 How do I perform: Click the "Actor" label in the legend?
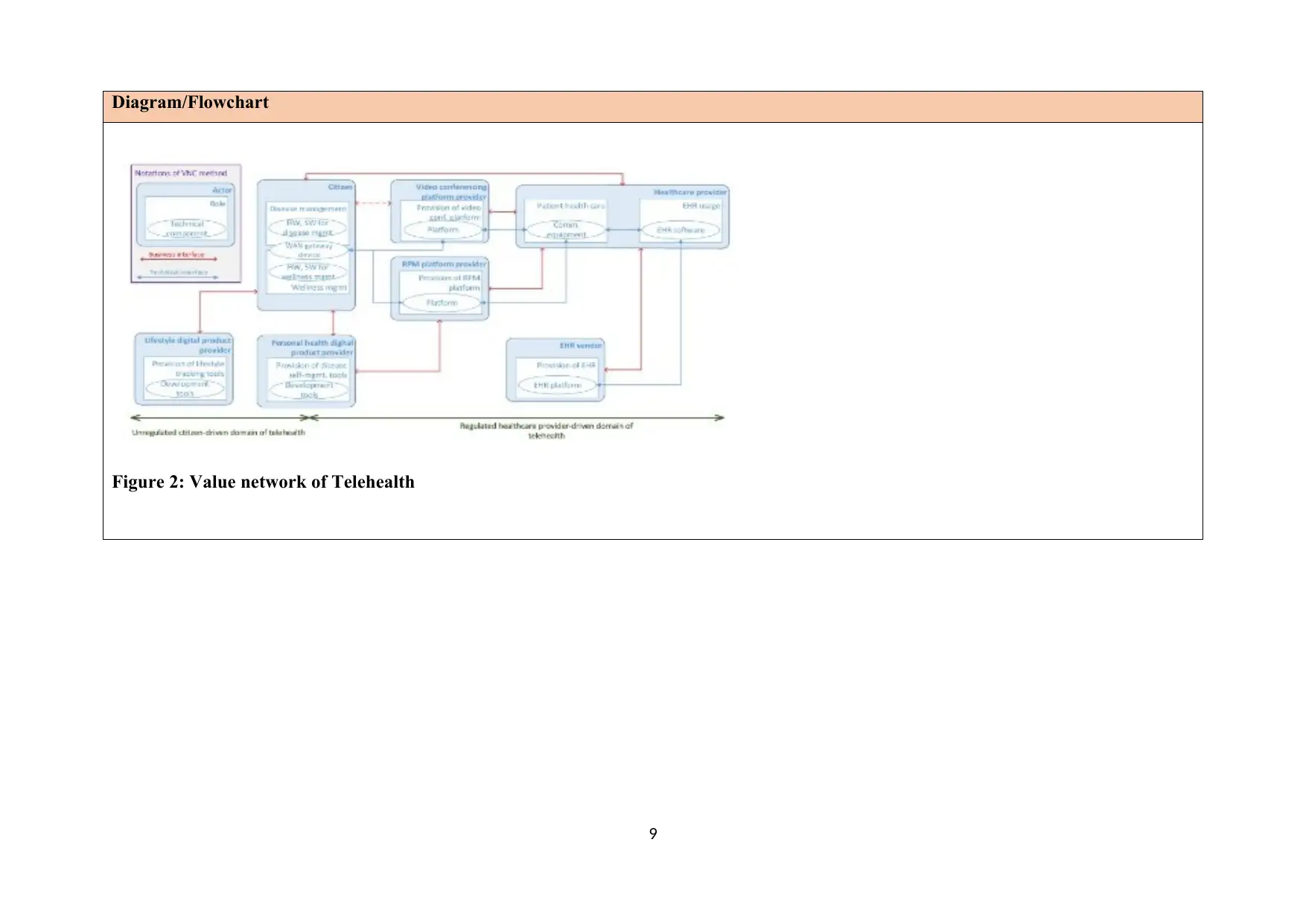(x=222, y=190)
